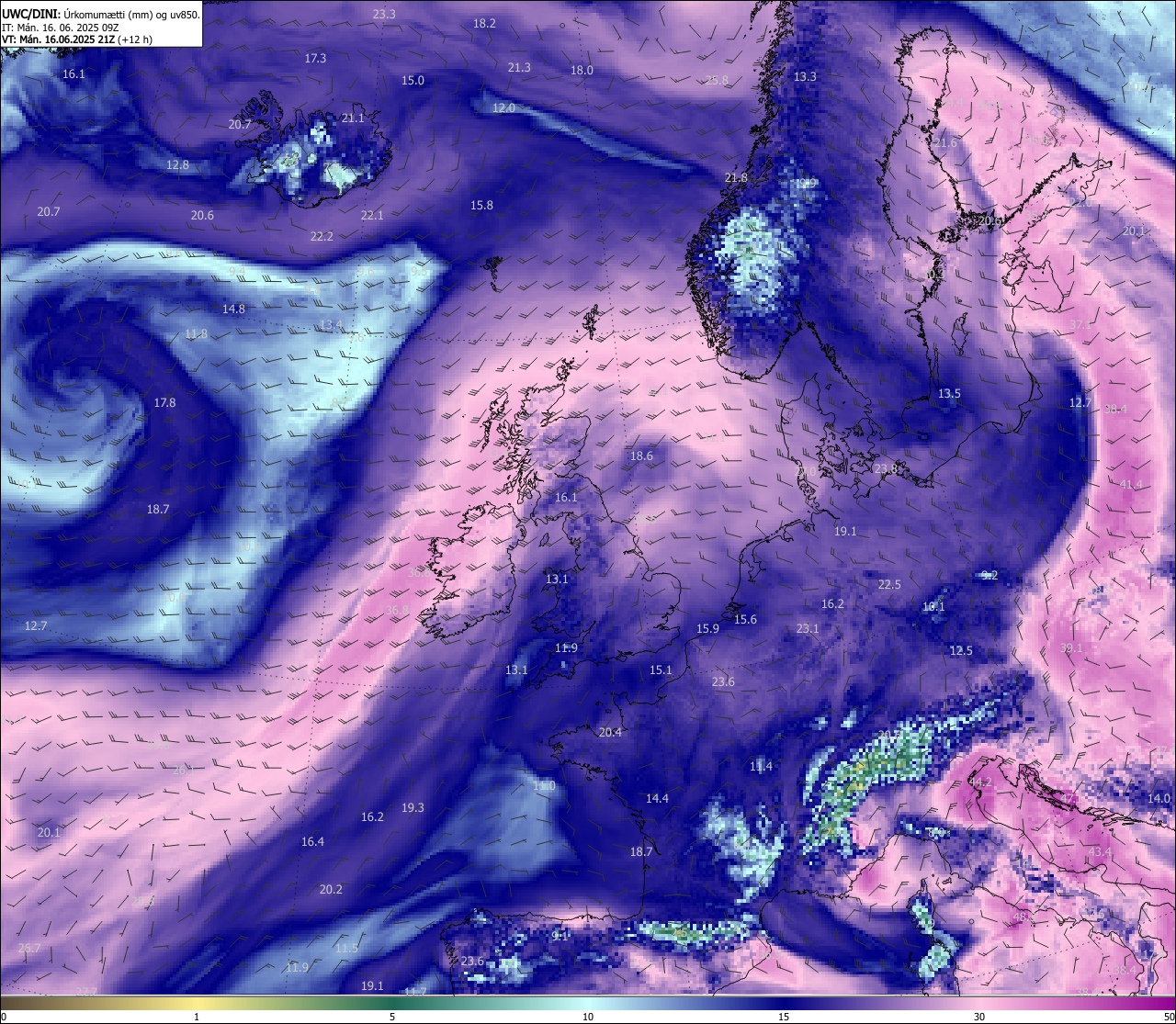The width and height of the screenshot is (1176, 1024).
Task: Select the 11.4 value label
Action: coord(761,766)
